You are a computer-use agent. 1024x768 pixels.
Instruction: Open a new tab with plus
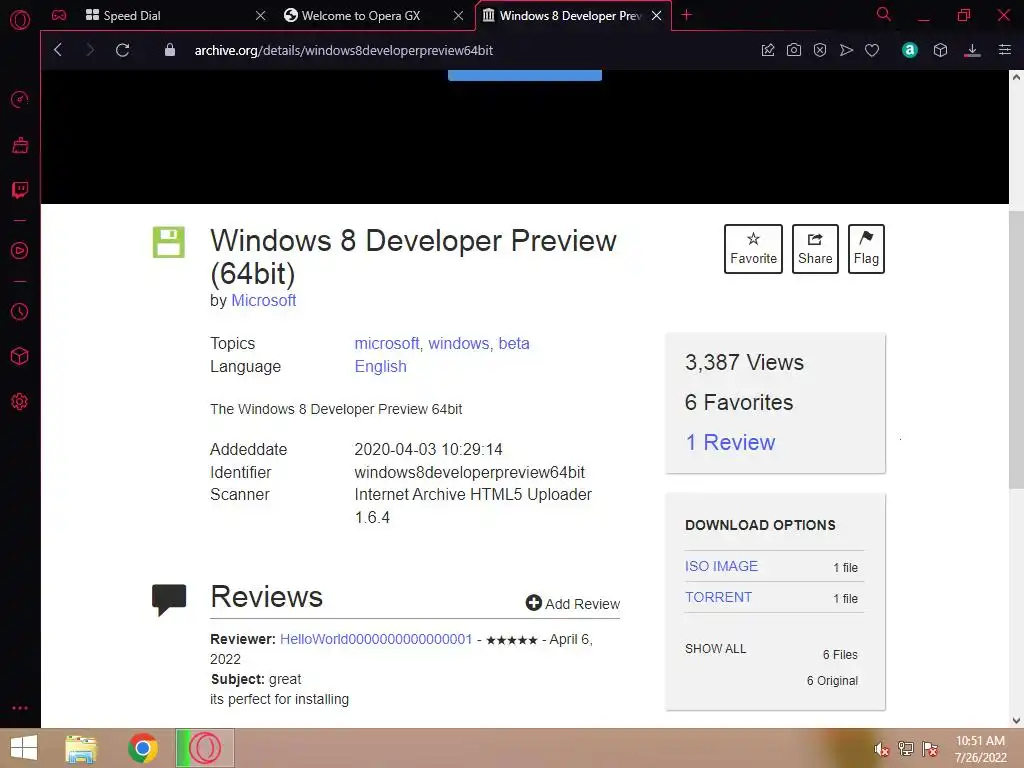[x=686, y=15]
